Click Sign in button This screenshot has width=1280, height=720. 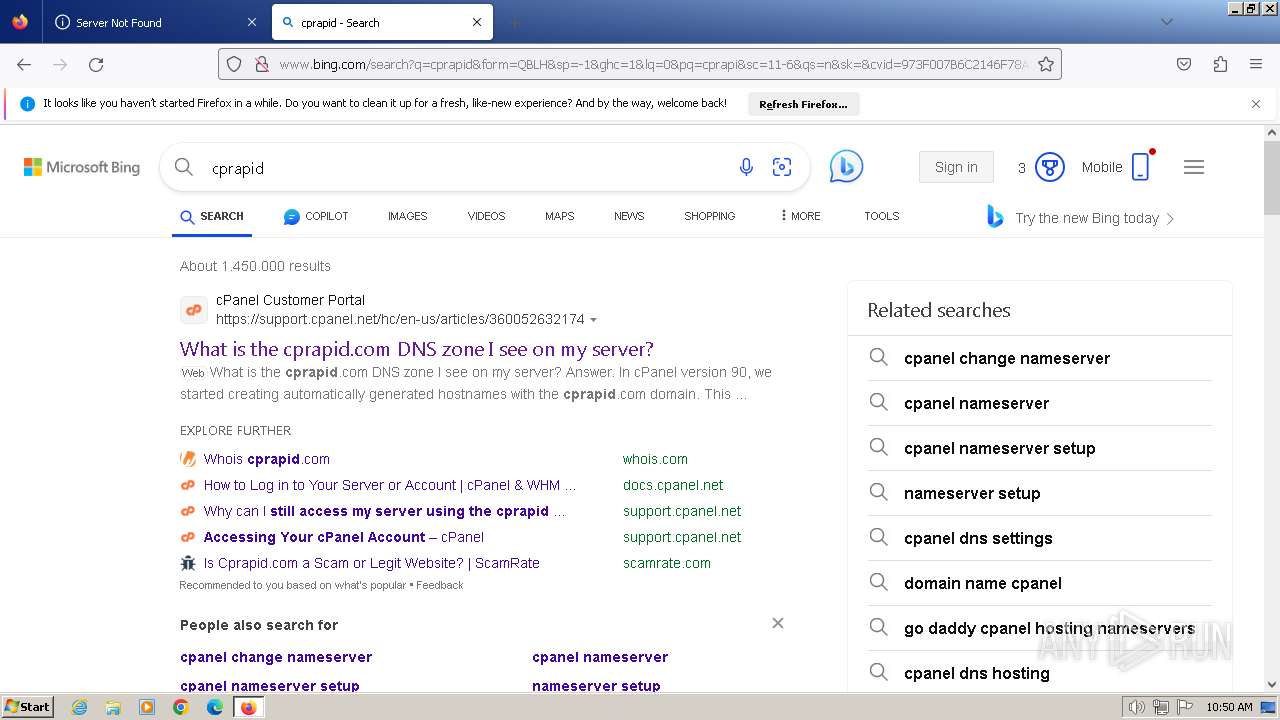tap(956, 167)
